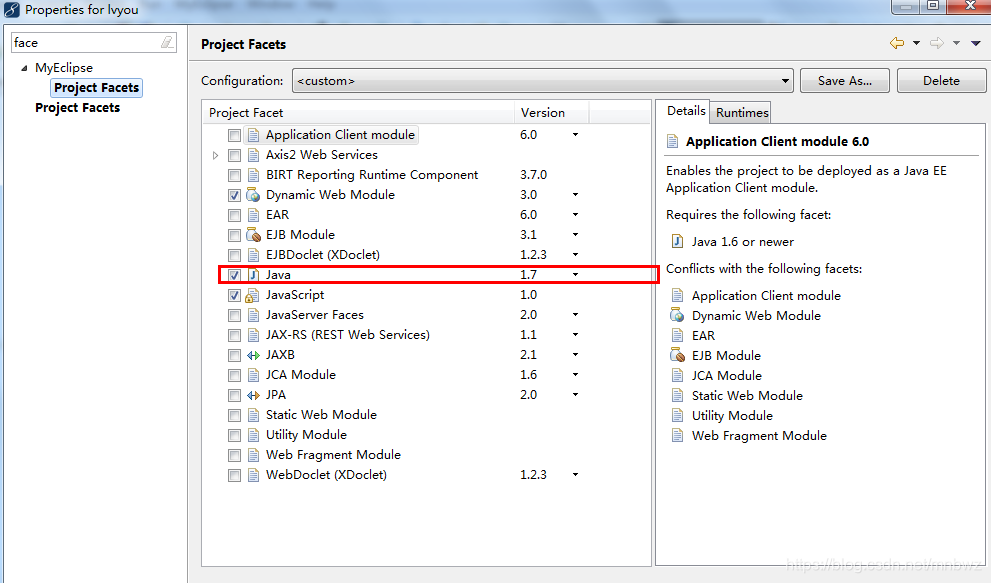Enable the Application Client module checkbox
The image size is (991, 583).
(234, 135)
